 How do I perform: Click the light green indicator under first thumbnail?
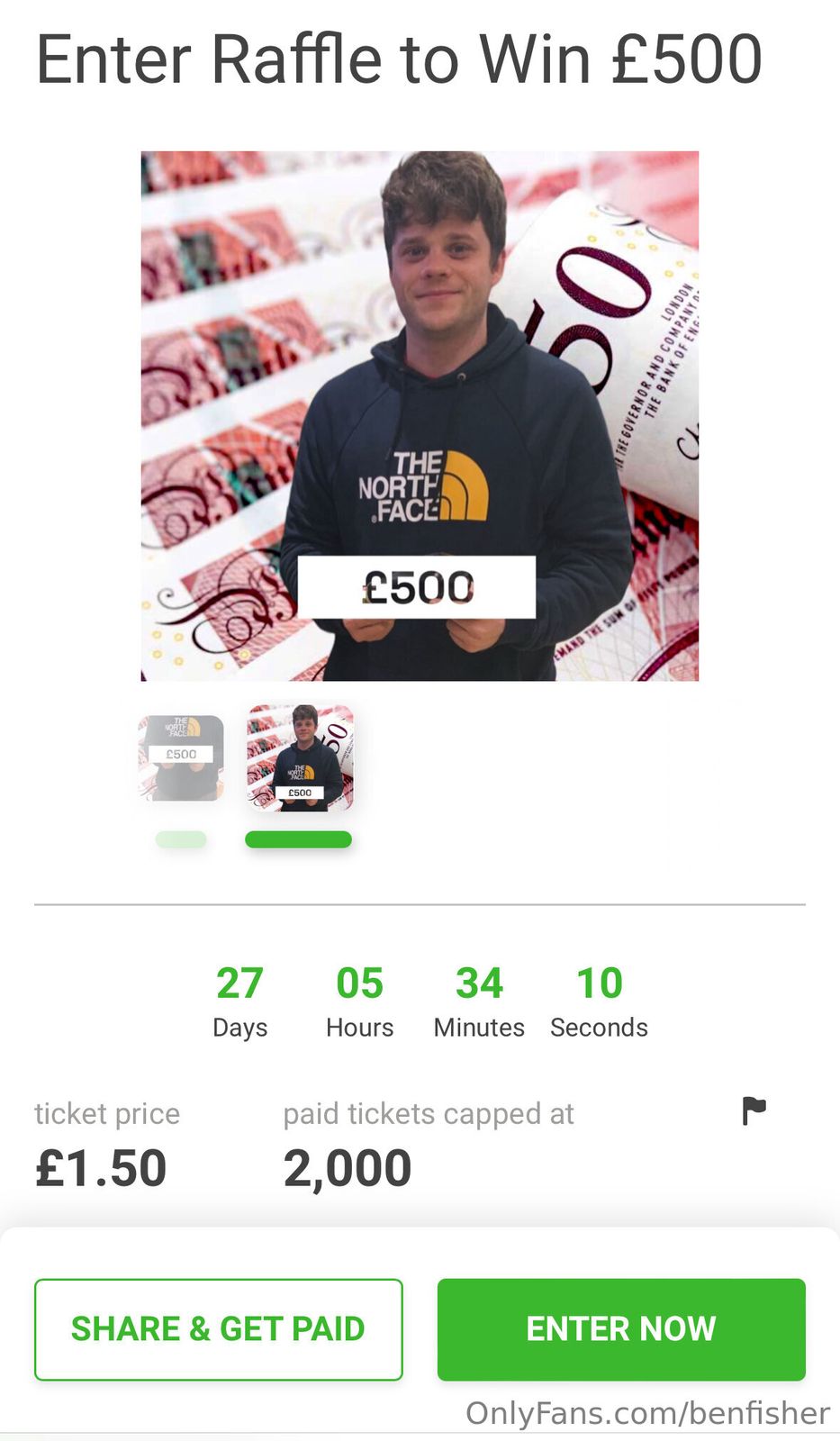(181, 839)
